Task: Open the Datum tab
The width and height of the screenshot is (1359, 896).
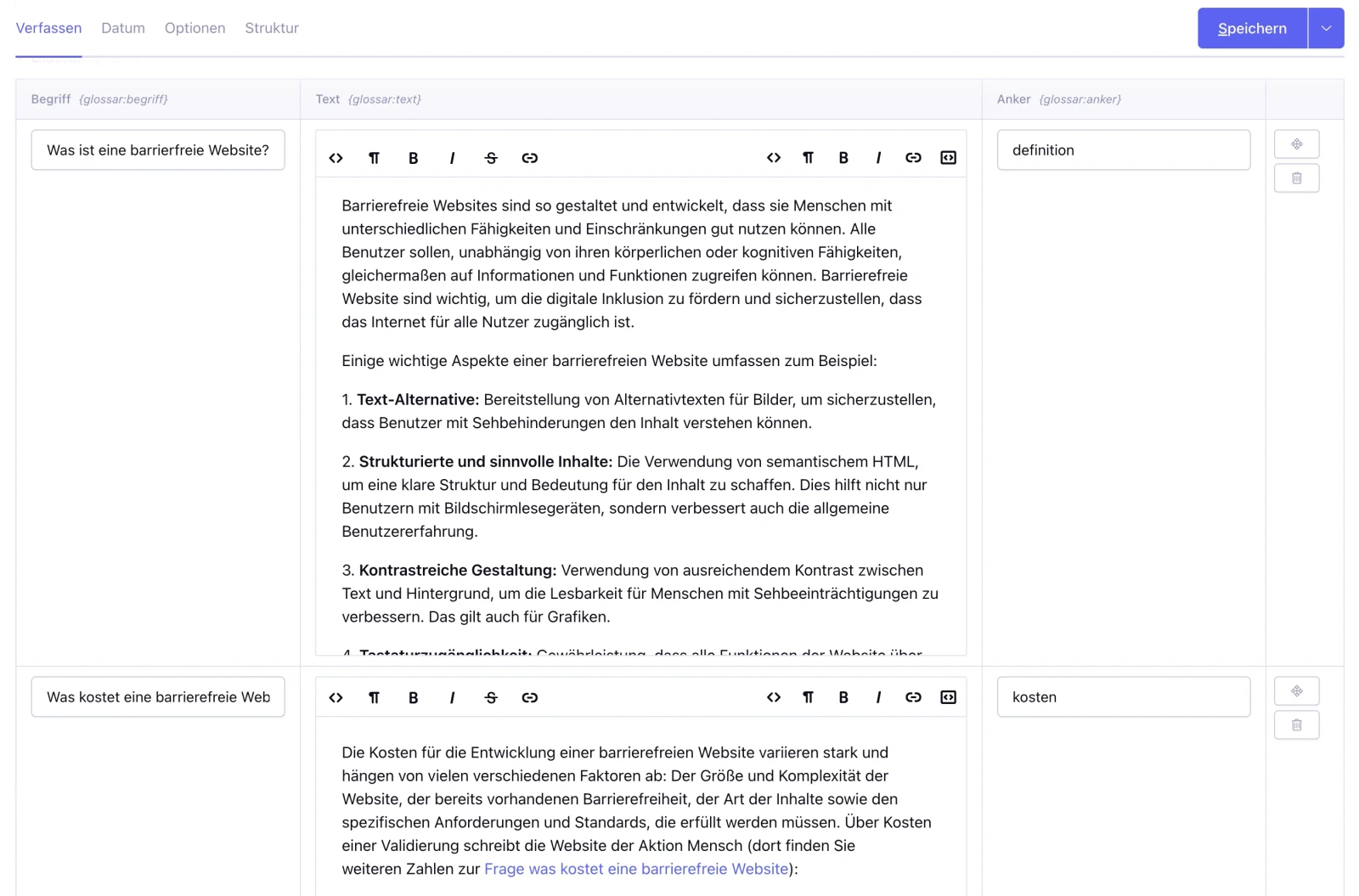Action: [123, 28]
